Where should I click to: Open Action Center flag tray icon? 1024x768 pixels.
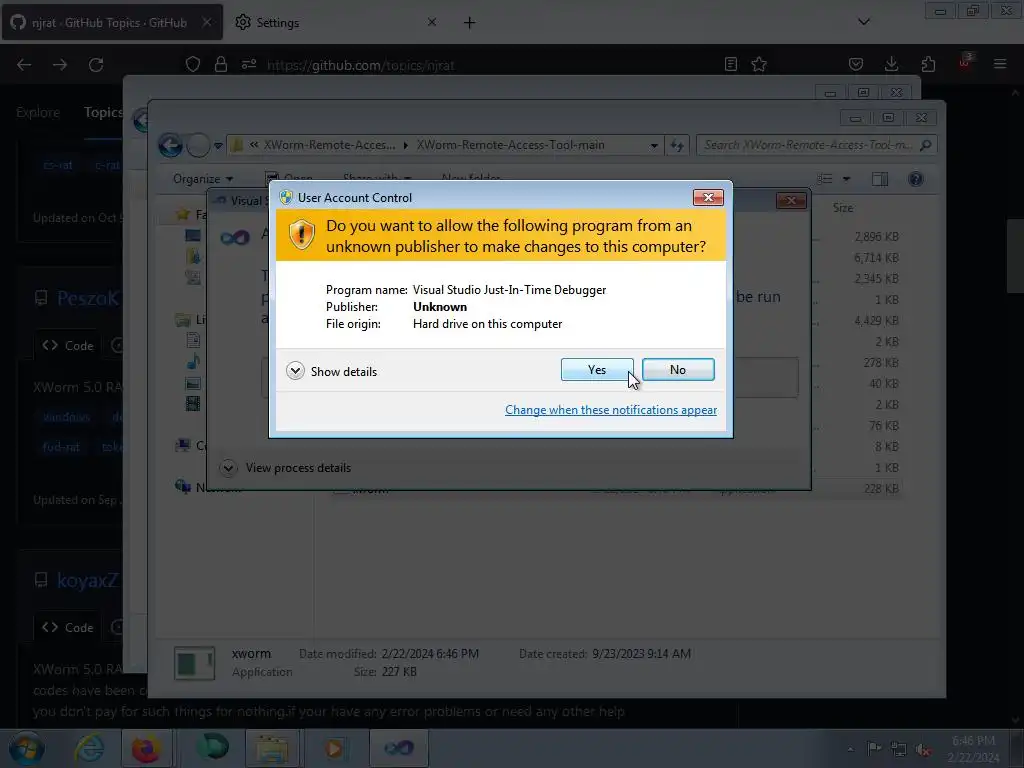(x=874, y=749)
